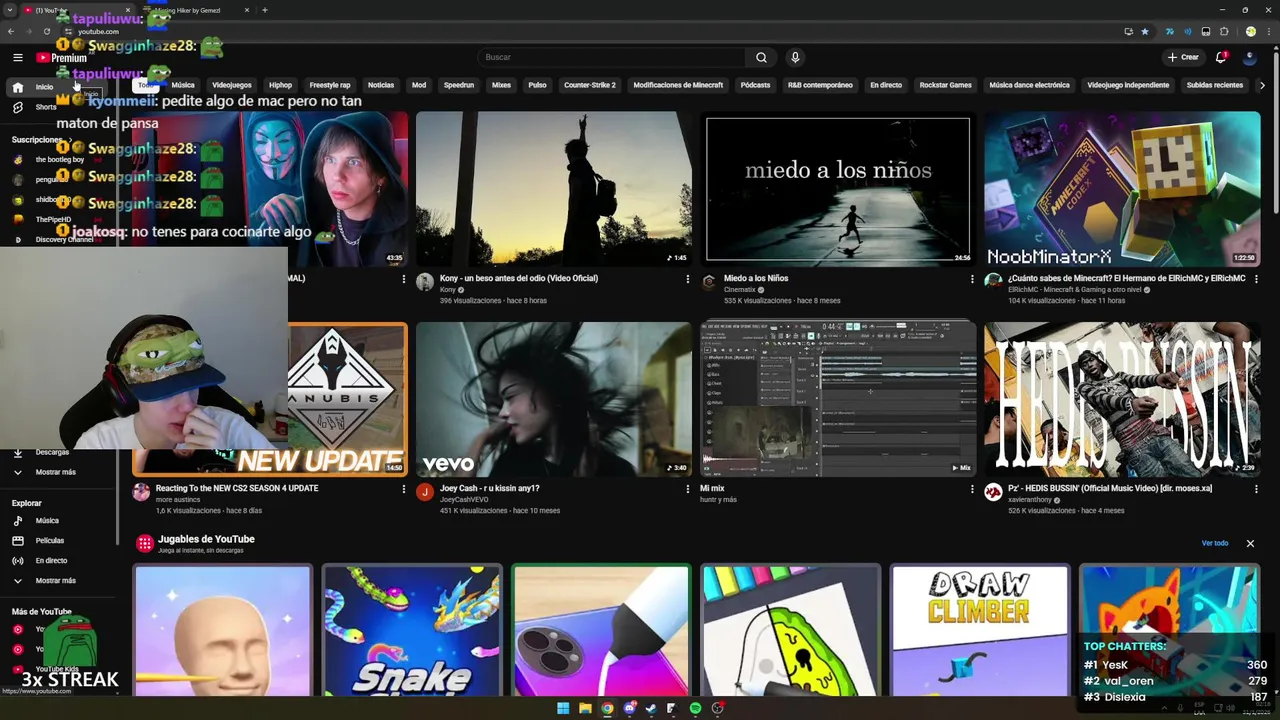Switch to the second Chrome tab
This screenshot has height=720, width=1280.
point(195,10)
